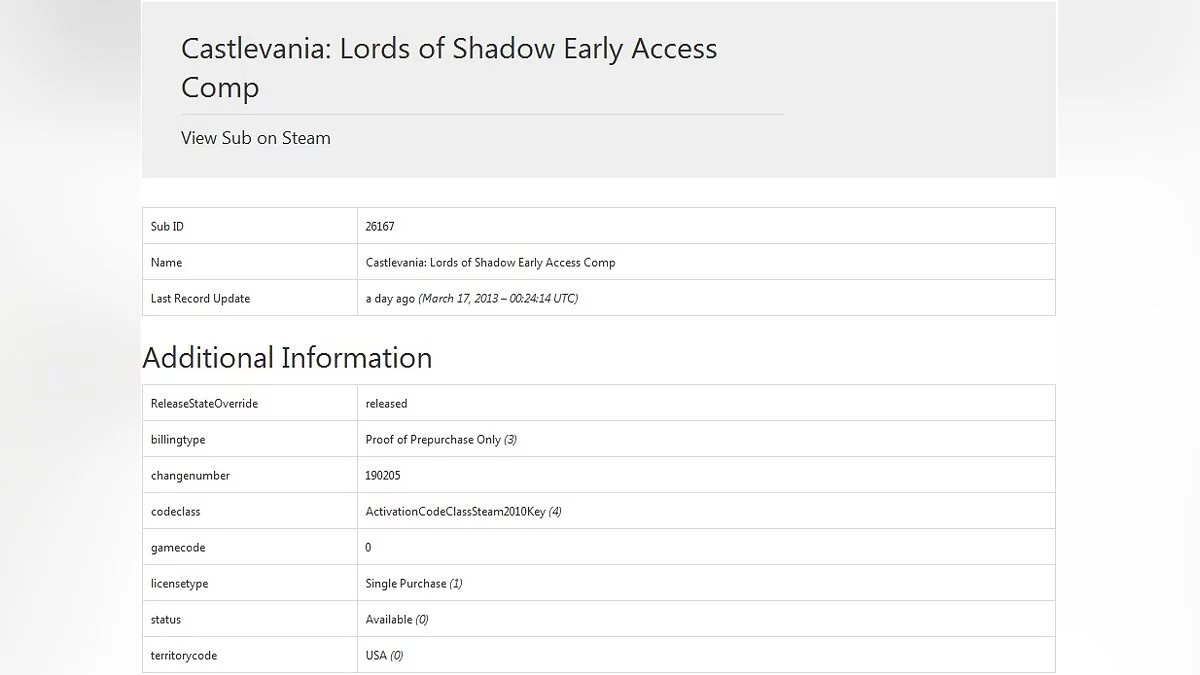
Task: Click the Last Record Update label
Action: pyautogui.click(x=200, y=299)
